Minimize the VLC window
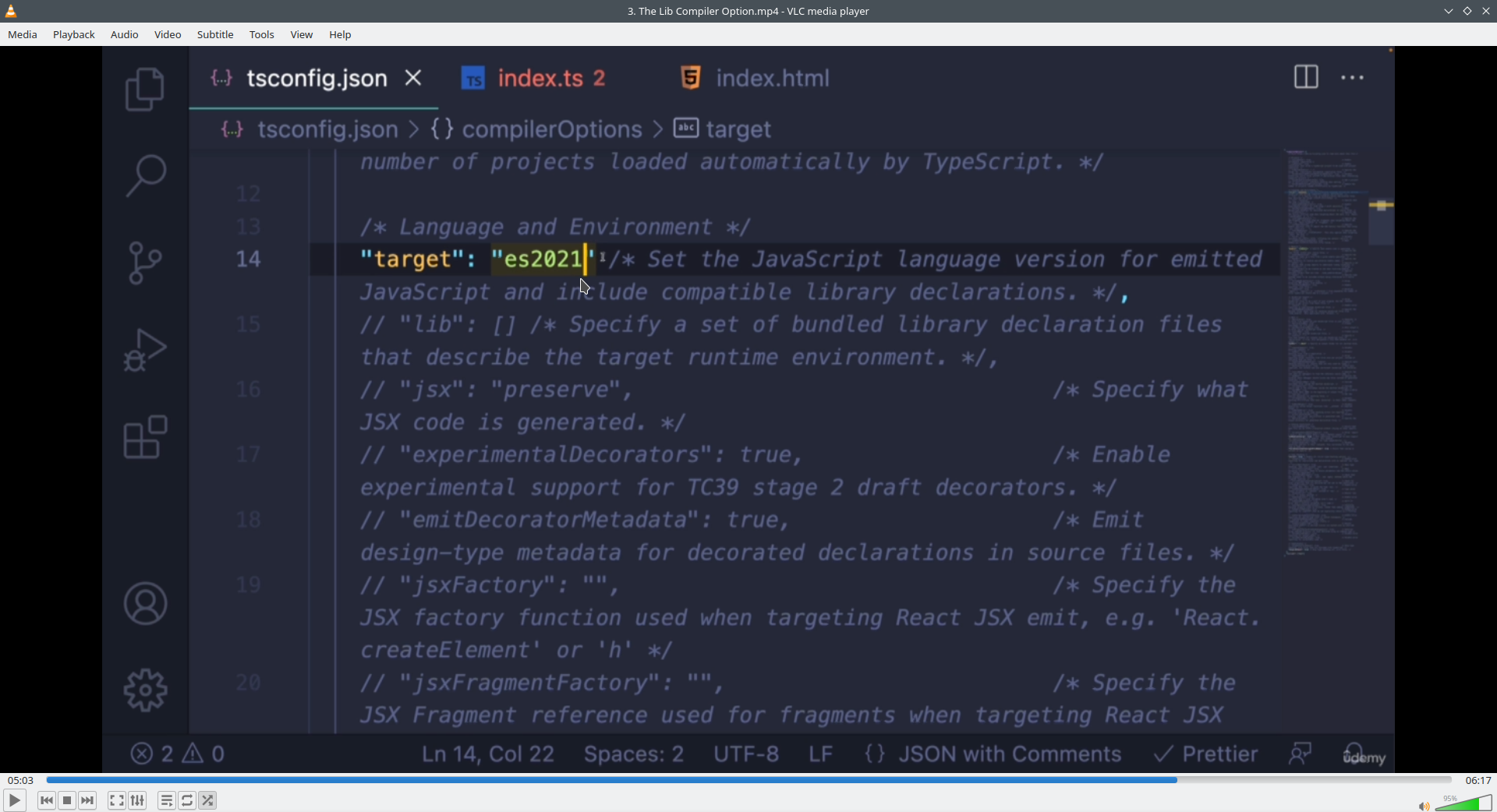This screenshot has height=812, width=1497. tap(1449, 11)
